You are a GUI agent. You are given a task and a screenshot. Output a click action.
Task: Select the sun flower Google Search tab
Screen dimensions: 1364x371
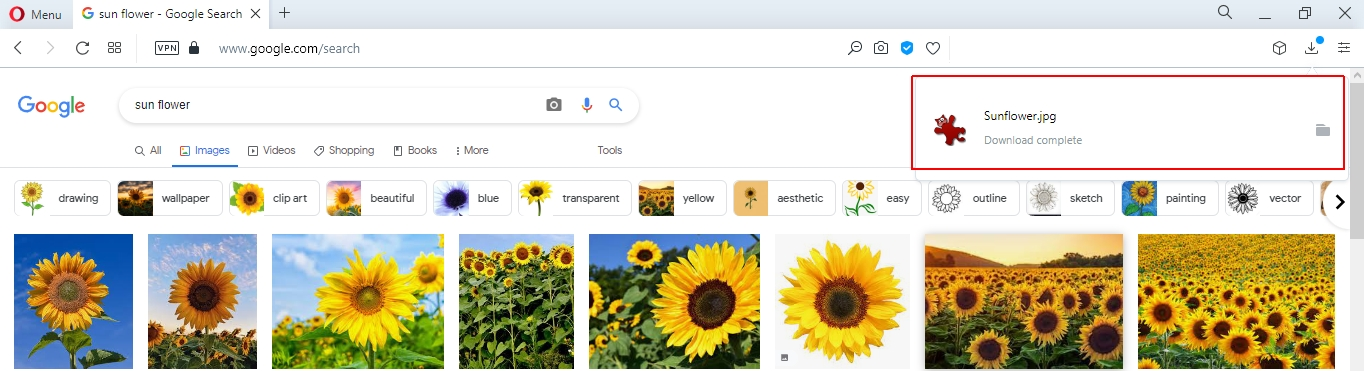170,14
